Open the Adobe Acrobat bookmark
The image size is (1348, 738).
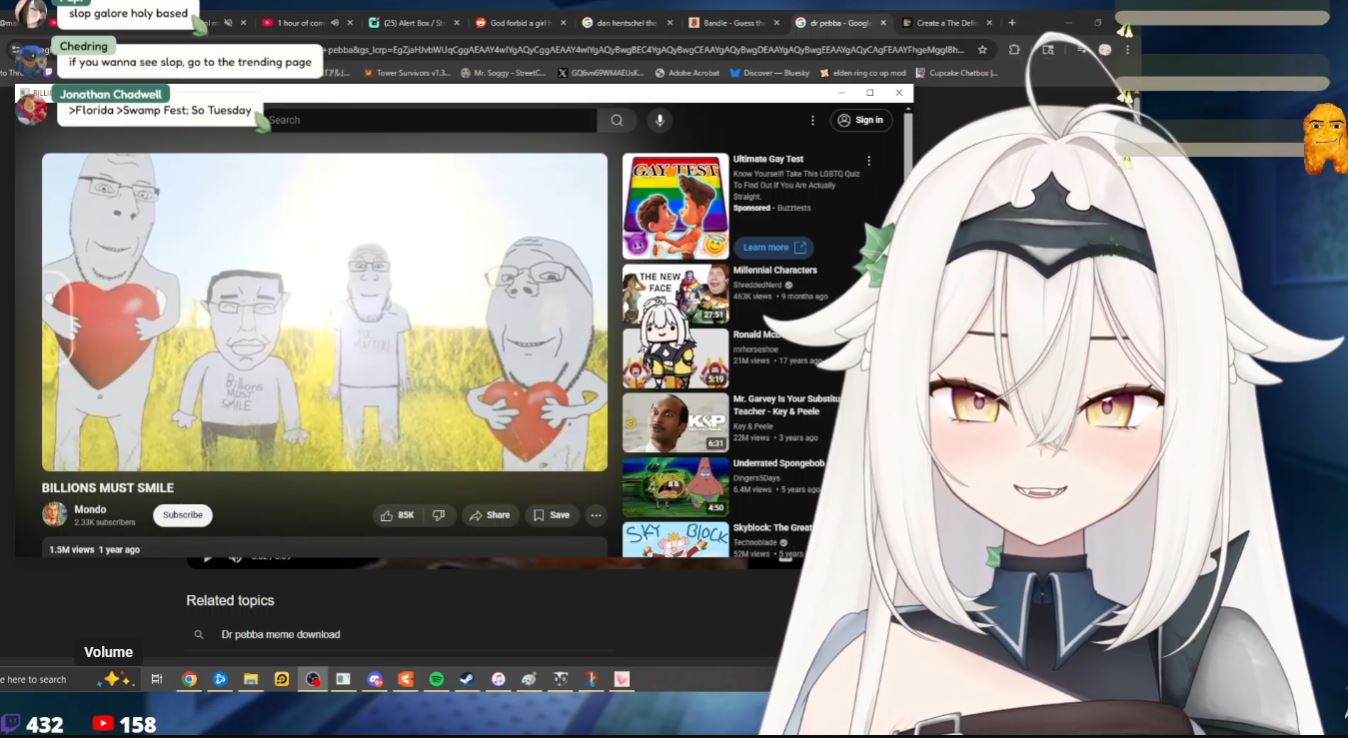[688, 73]
